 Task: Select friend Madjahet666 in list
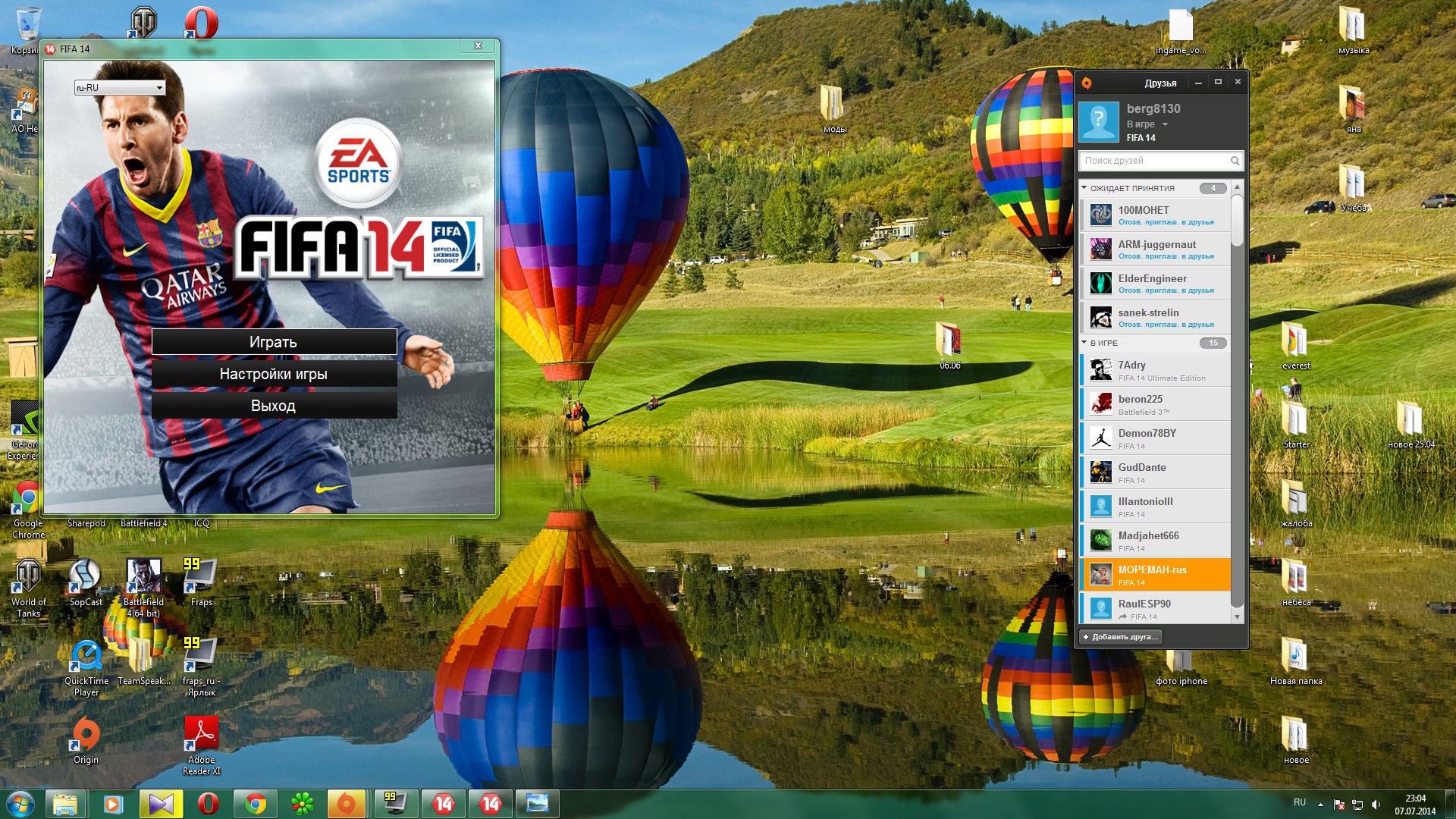[x=1155, y=541]
